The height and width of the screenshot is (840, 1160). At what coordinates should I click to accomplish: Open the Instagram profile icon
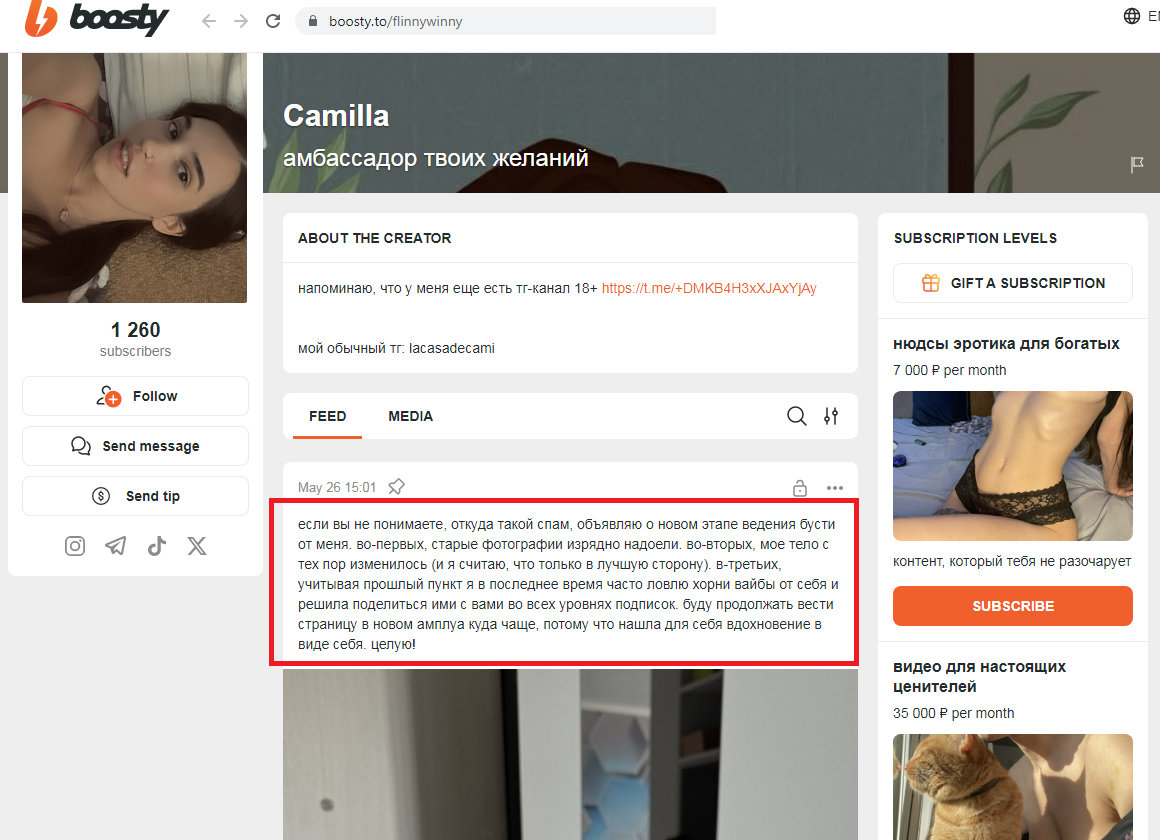[x=75, y=546]
